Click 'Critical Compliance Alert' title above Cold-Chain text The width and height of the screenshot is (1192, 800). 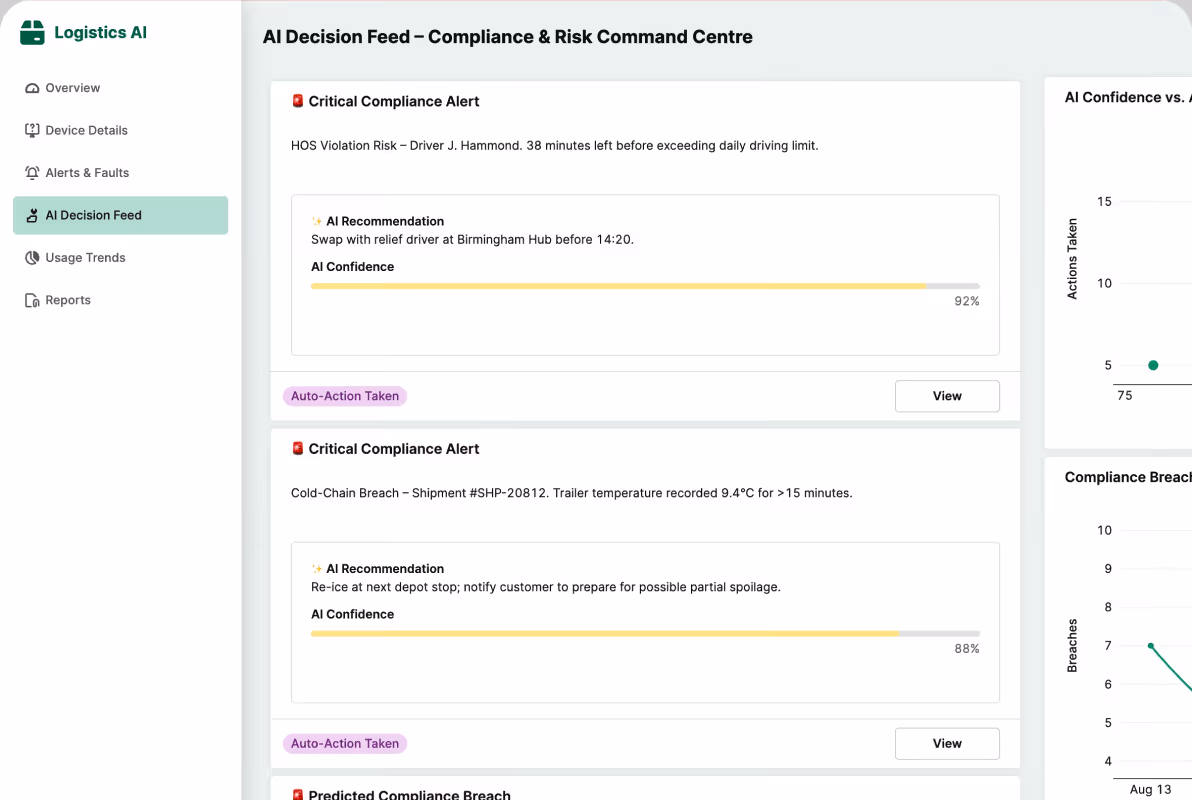point(394,449)
